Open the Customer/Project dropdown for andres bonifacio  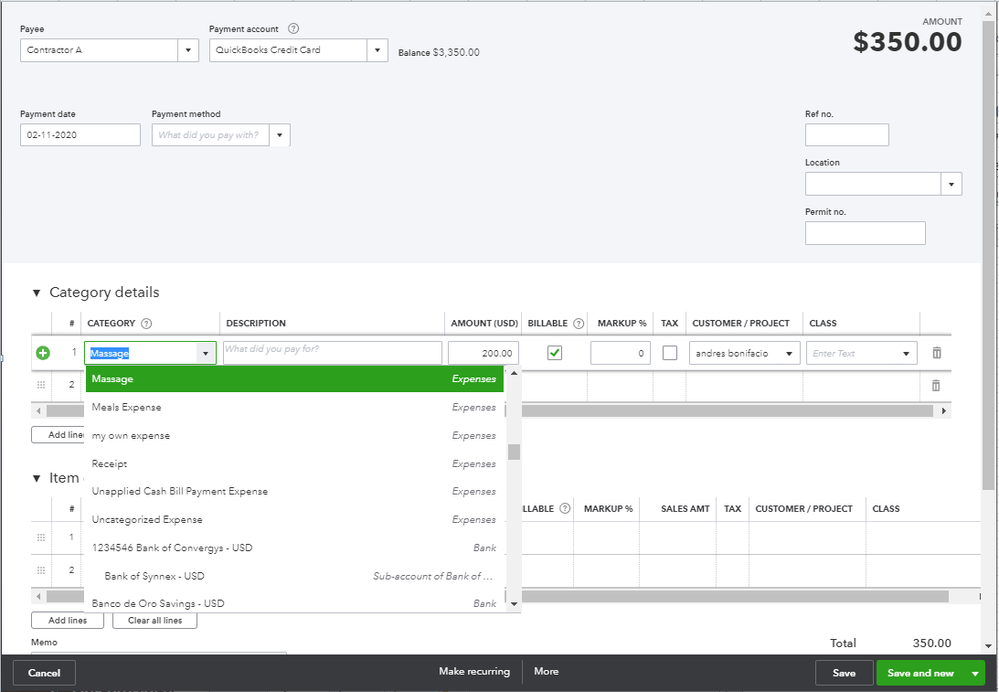tap(789, 353)
